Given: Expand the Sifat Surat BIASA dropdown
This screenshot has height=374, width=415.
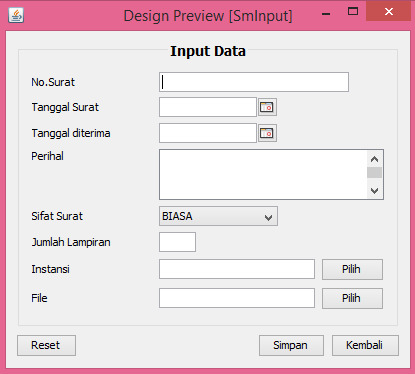Looking at the screenshot, I should pos(218,216).
